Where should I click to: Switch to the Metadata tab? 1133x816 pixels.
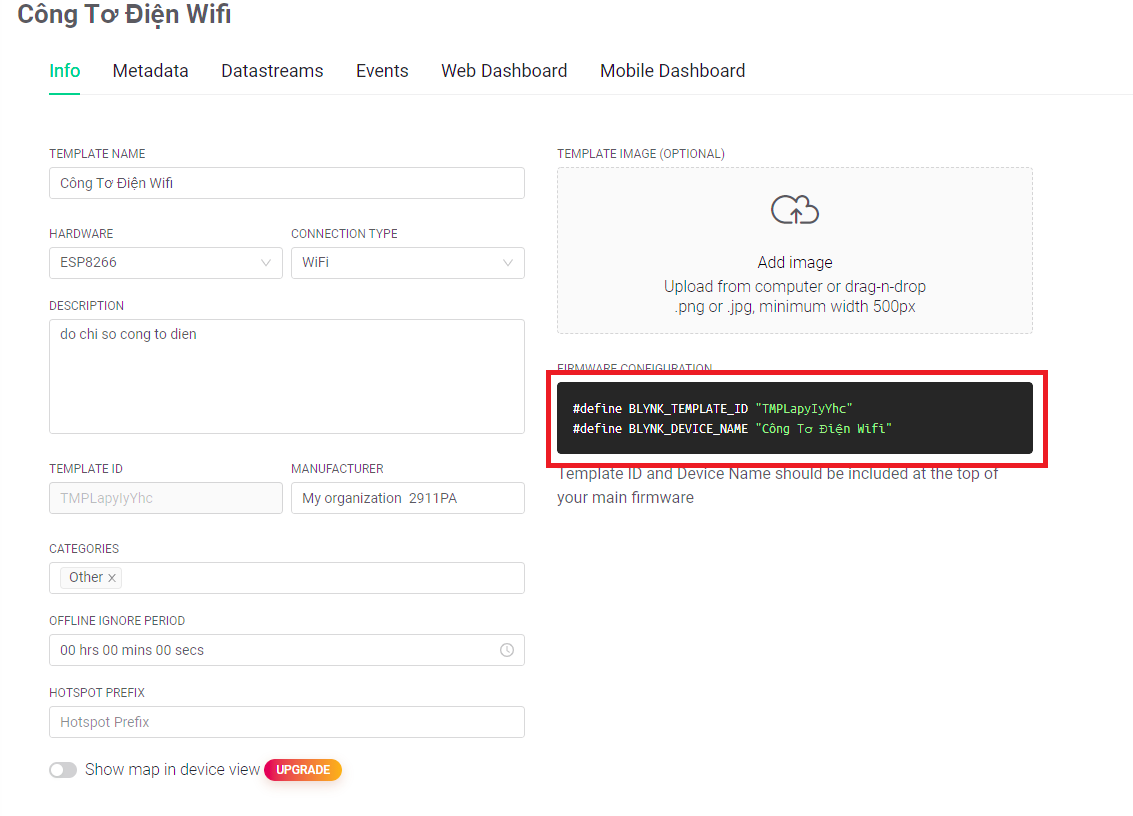pyautogui.click(x=150, y=71)
